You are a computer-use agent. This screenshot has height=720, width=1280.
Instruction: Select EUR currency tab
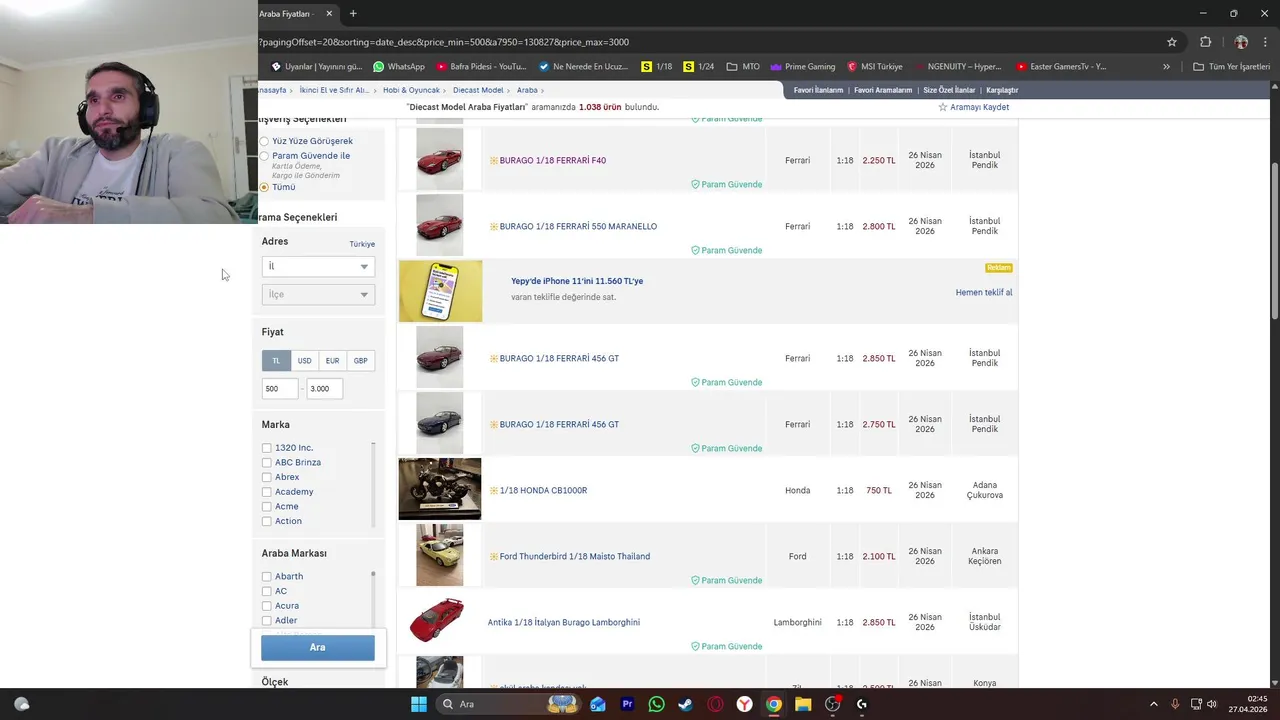[332, 360]
